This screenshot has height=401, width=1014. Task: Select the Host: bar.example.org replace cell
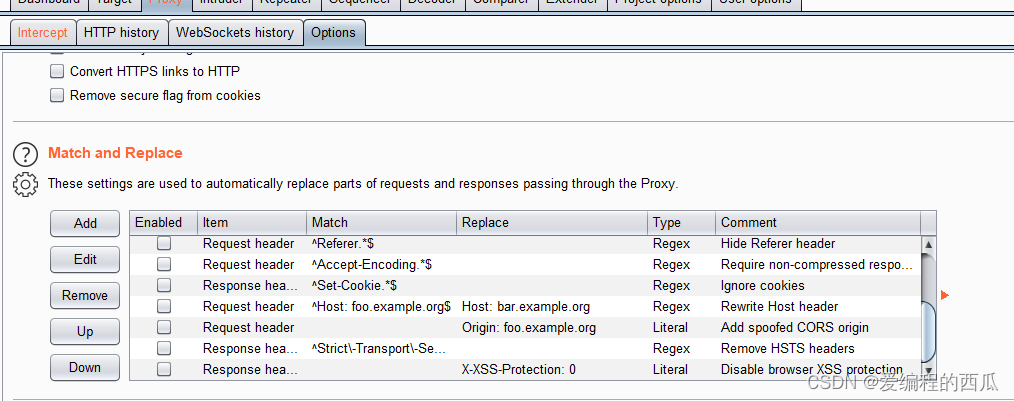(552, 307)
